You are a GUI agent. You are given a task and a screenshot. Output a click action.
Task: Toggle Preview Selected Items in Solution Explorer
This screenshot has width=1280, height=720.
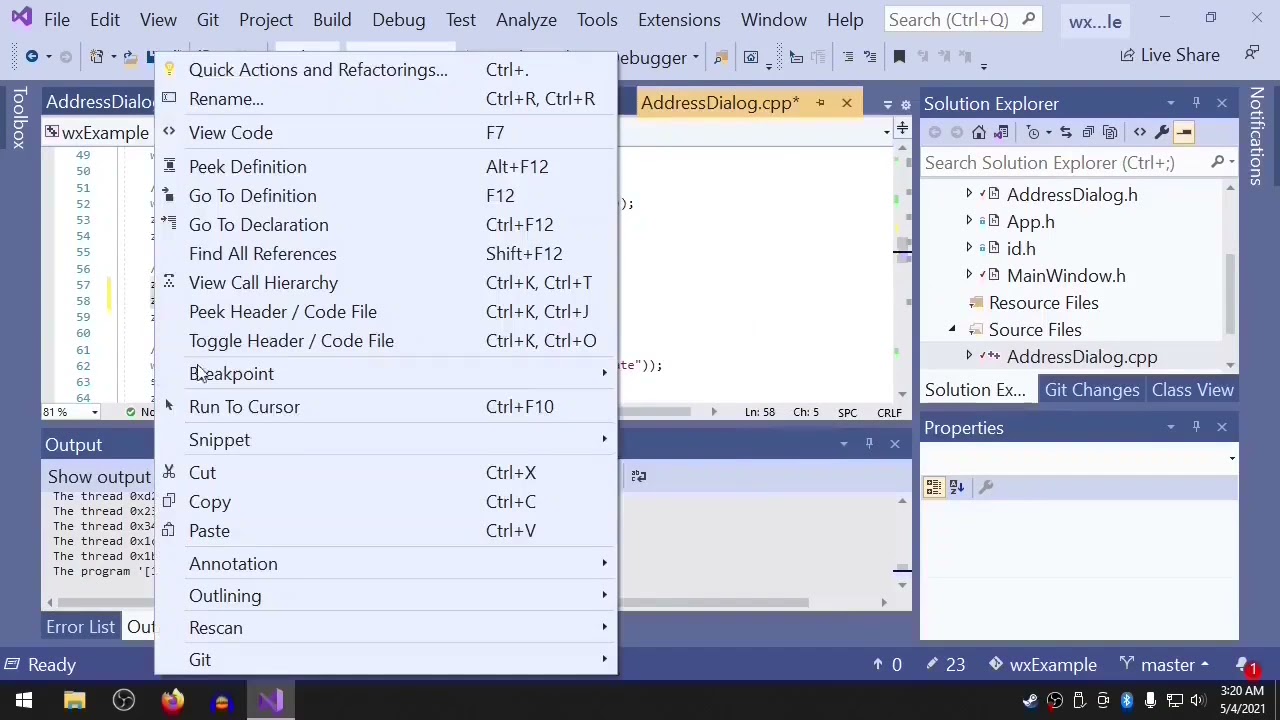(1184, 132)
